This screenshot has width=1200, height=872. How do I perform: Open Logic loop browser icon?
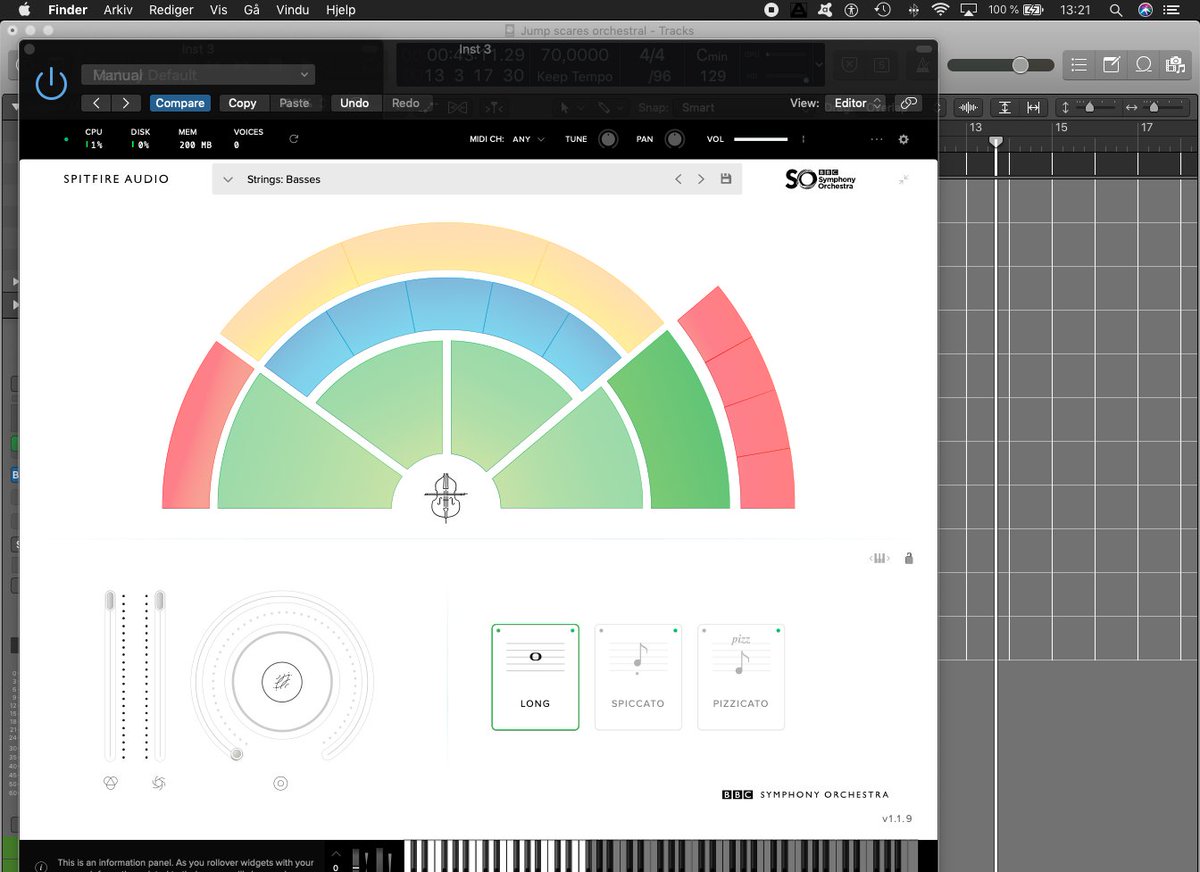[x=1143, y=65]
